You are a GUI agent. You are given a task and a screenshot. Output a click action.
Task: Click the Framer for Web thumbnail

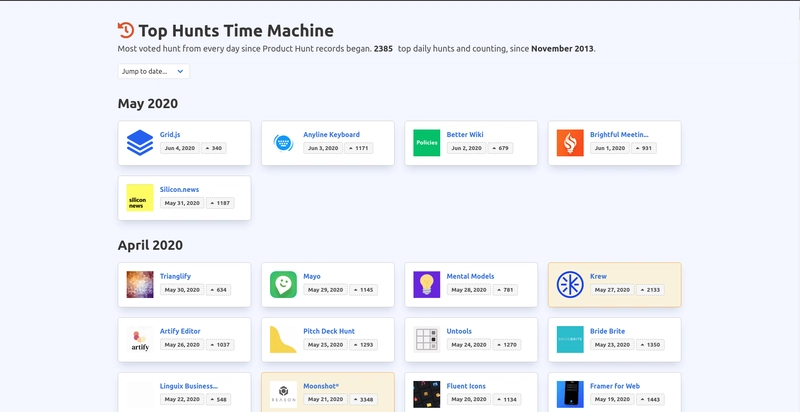(570, 395)
